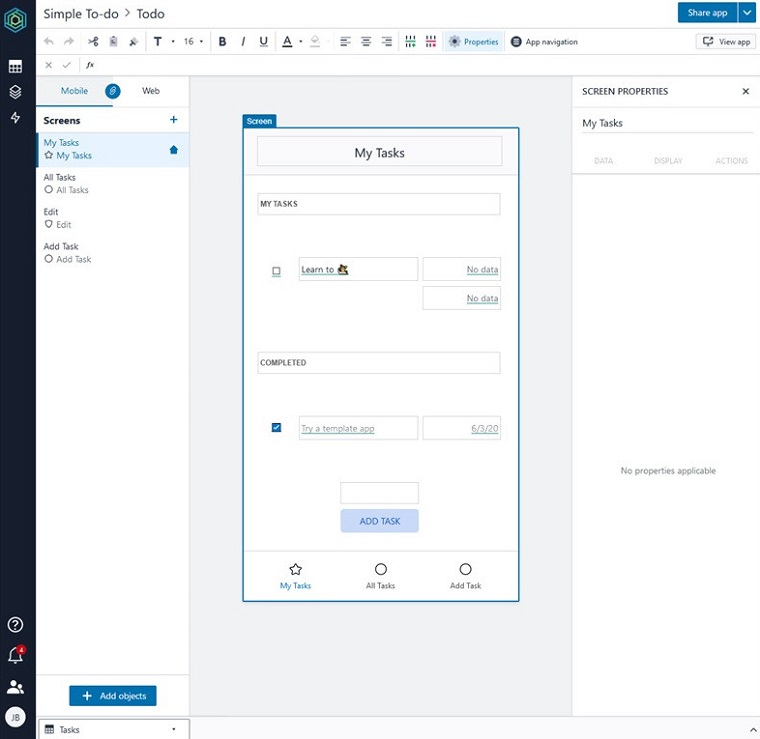
Task: Open the DATA properties tab
Action: click(x=603, y=160)
